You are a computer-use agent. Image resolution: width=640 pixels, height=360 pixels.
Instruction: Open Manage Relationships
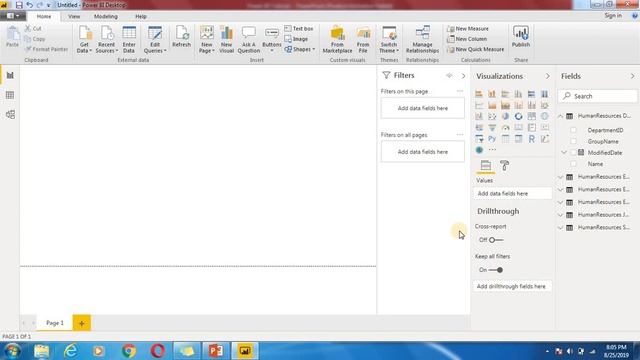pyautogui.click(x=422, y=40)
